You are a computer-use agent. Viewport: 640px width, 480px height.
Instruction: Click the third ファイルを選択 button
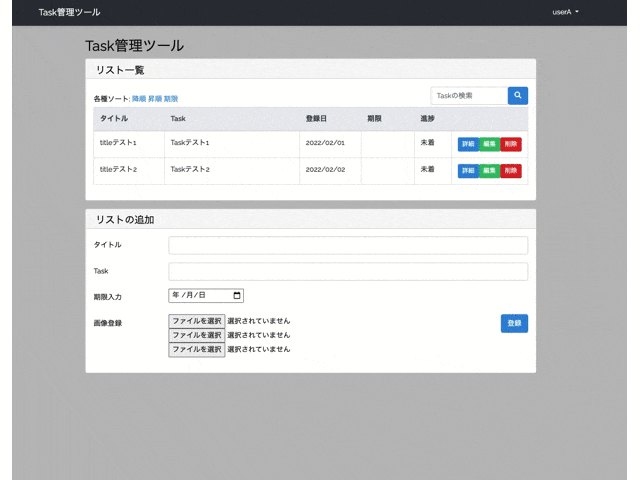coord(197,350)
